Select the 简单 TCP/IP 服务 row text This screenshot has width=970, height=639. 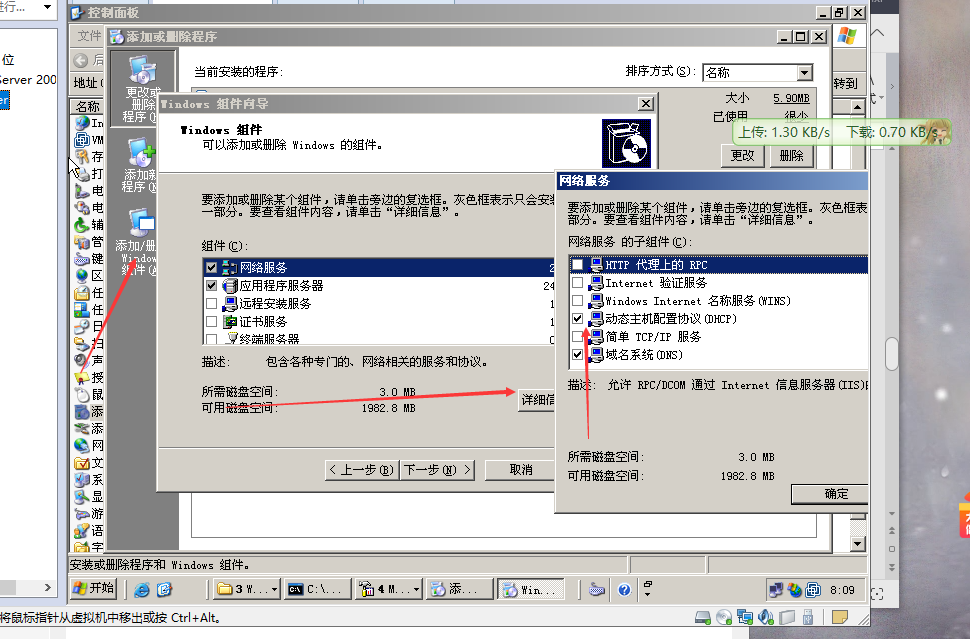[x=653, y=337]
